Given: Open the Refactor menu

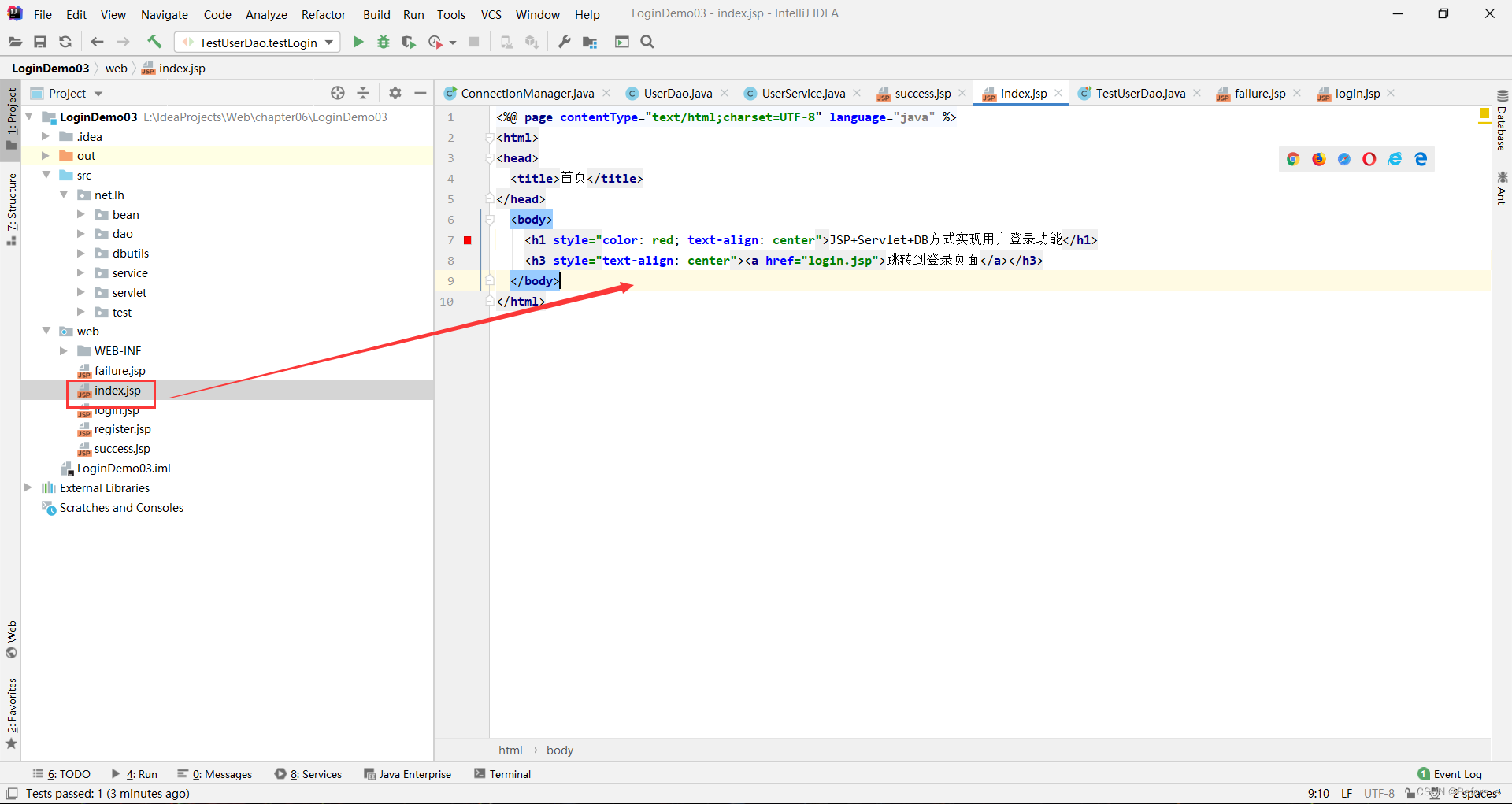Looking at the screenshot, I should tap(323, 14).
